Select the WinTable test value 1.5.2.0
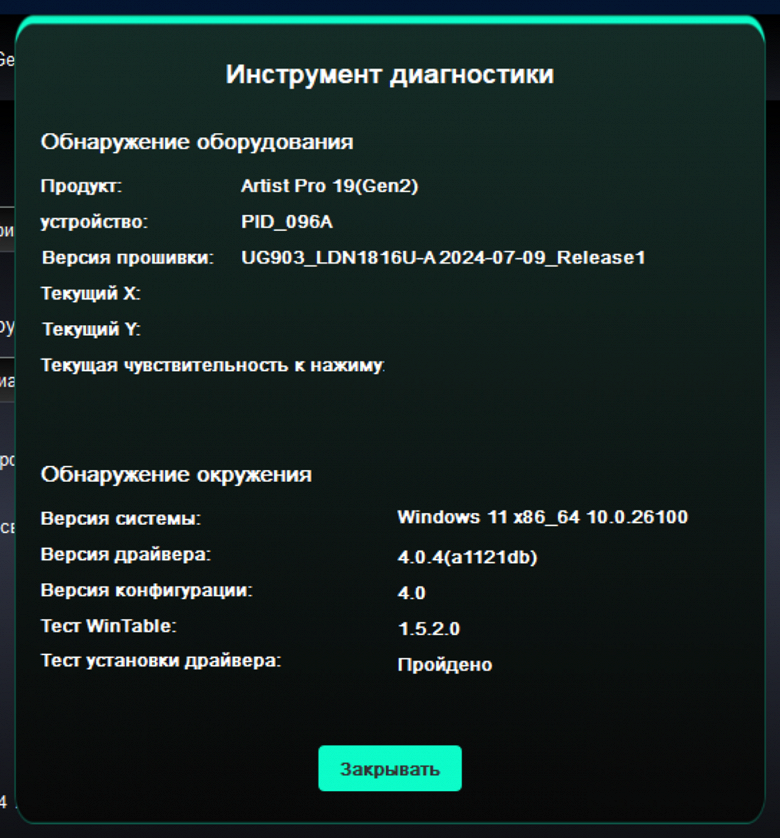Screen dimensions: 780x838 tap(429, 629)
